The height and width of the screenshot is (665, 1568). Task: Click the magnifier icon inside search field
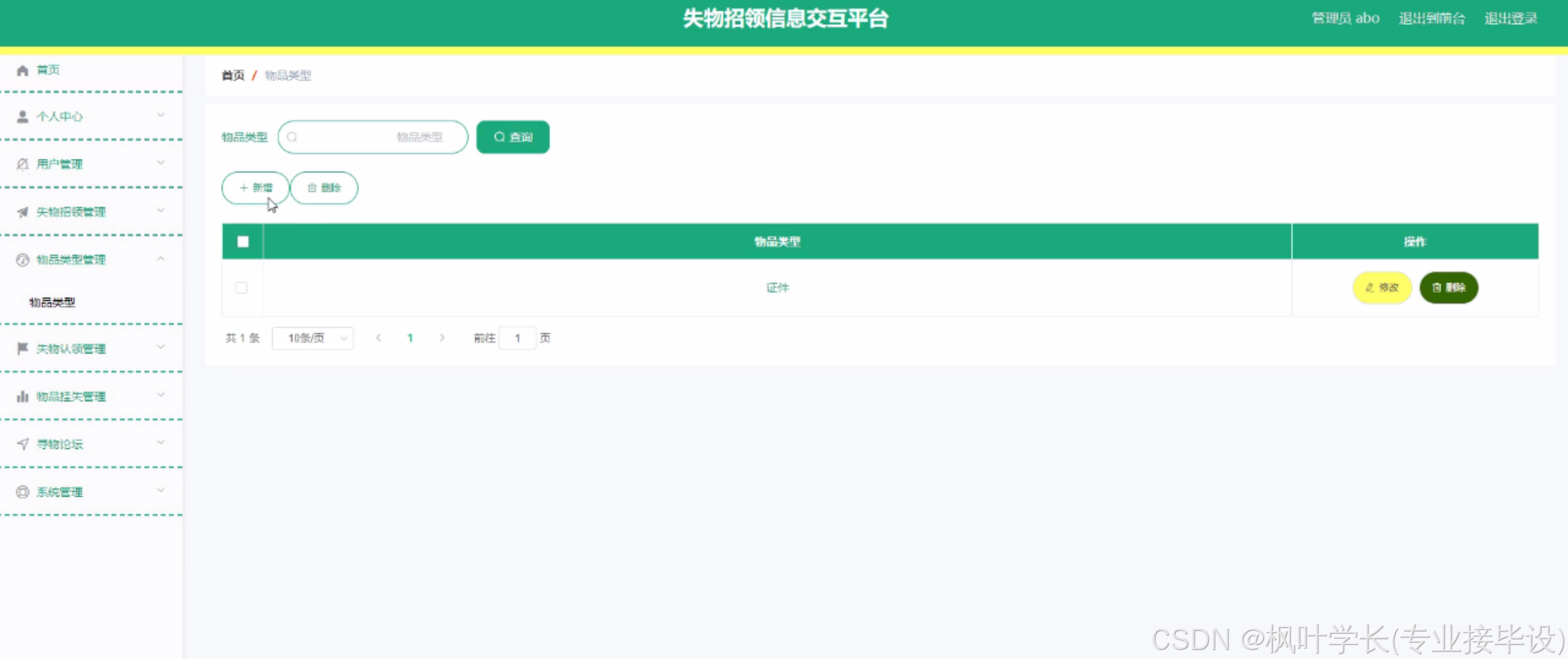click(x=292, y=137)
